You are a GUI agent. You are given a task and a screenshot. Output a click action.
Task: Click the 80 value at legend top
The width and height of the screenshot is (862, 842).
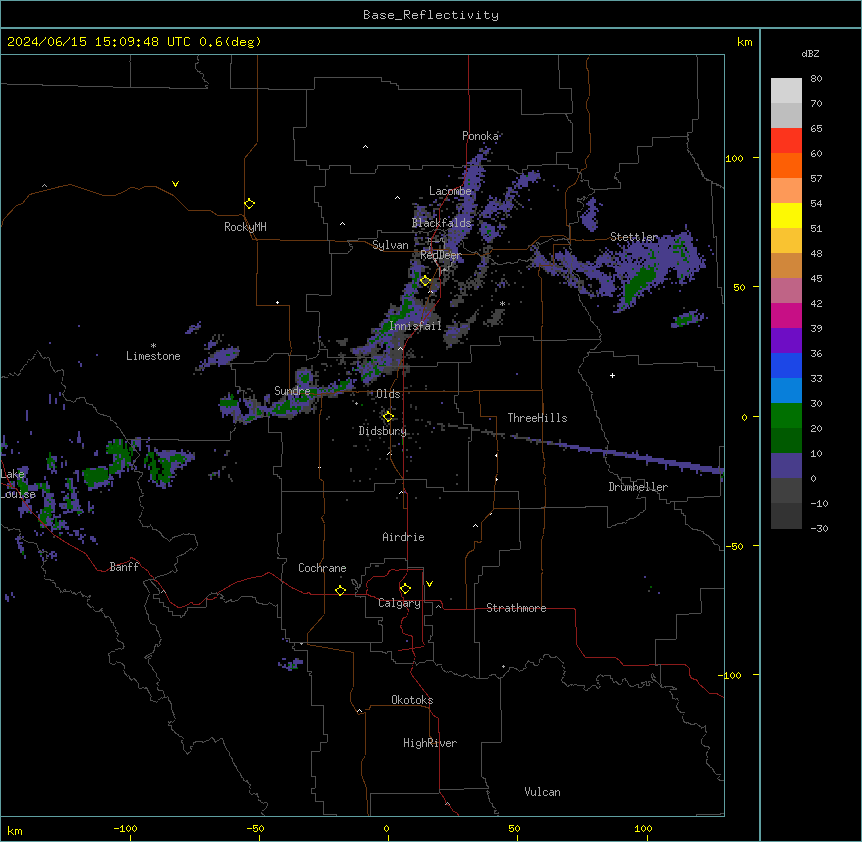[x=816, y=79]
